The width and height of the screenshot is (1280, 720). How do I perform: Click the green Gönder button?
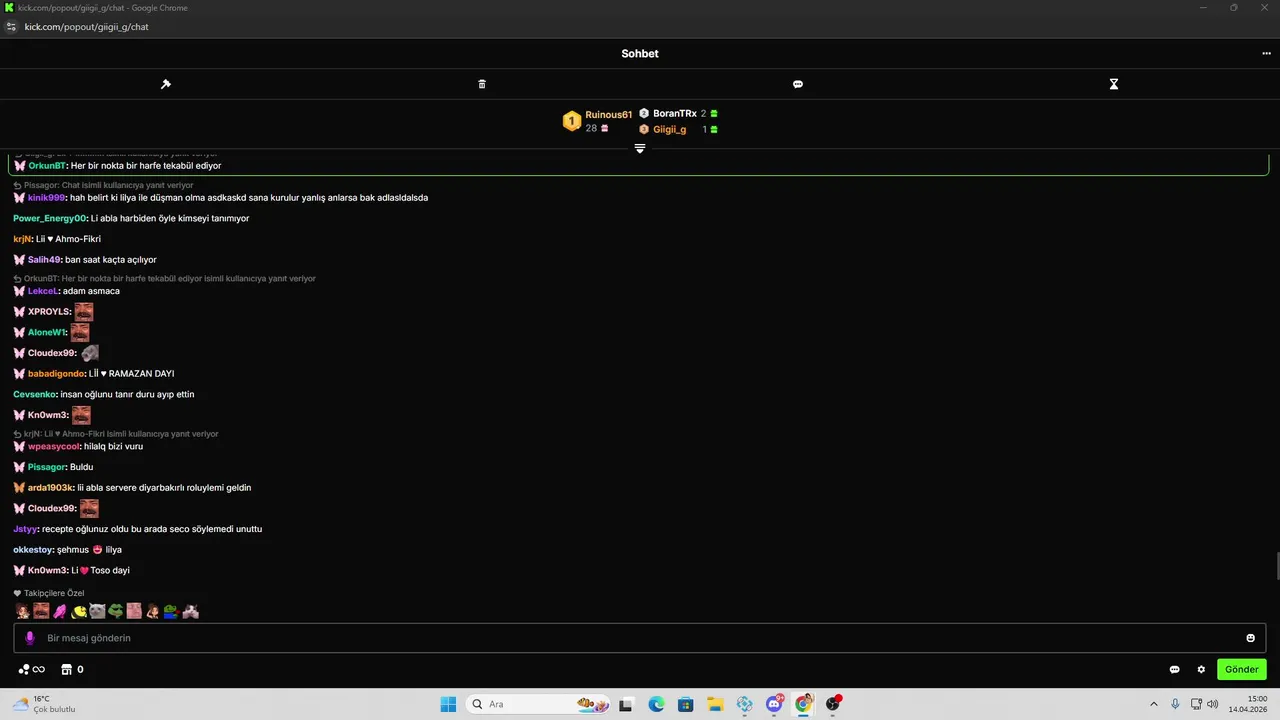click(x=1241, y=670)
